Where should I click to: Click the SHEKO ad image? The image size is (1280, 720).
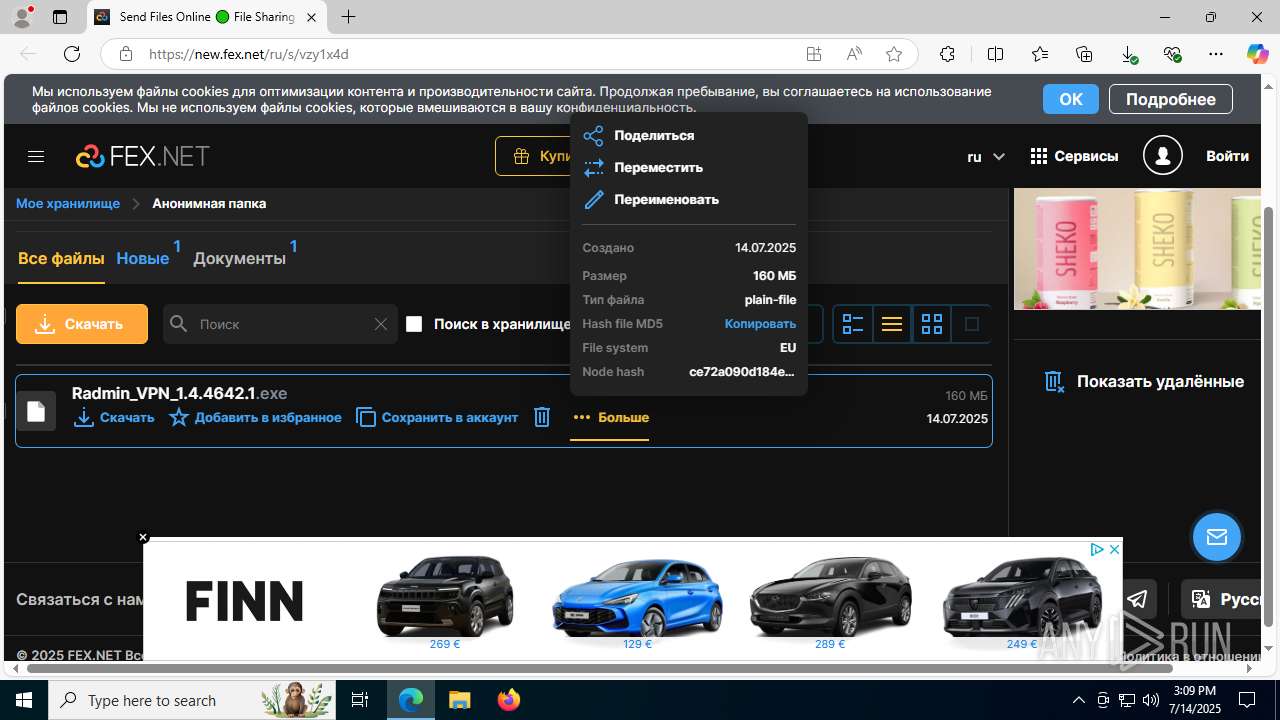[x=1137, y=249]
